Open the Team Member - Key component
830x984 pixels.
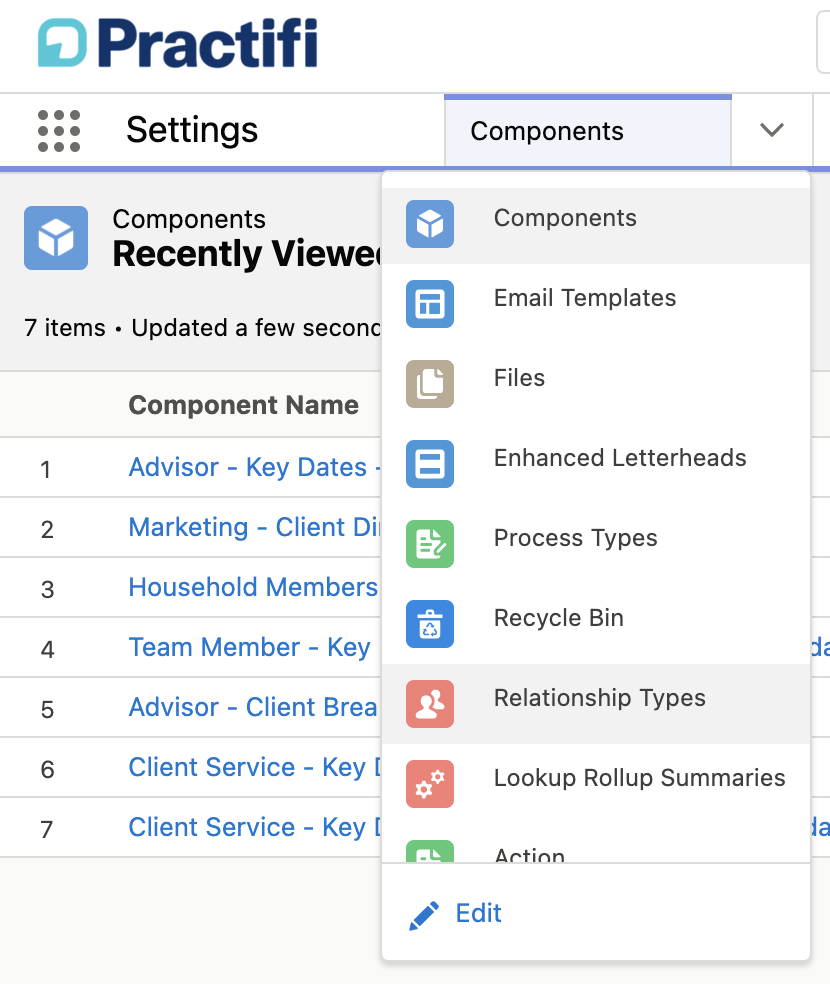click(249, 648)
